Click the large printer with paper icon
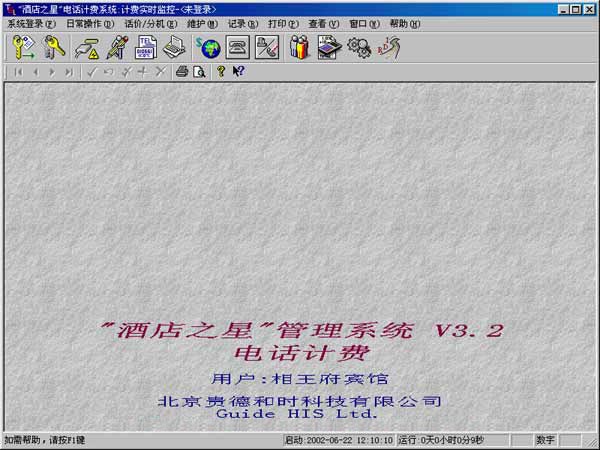This screenshot has height=450, width=600. coord(174,47)
